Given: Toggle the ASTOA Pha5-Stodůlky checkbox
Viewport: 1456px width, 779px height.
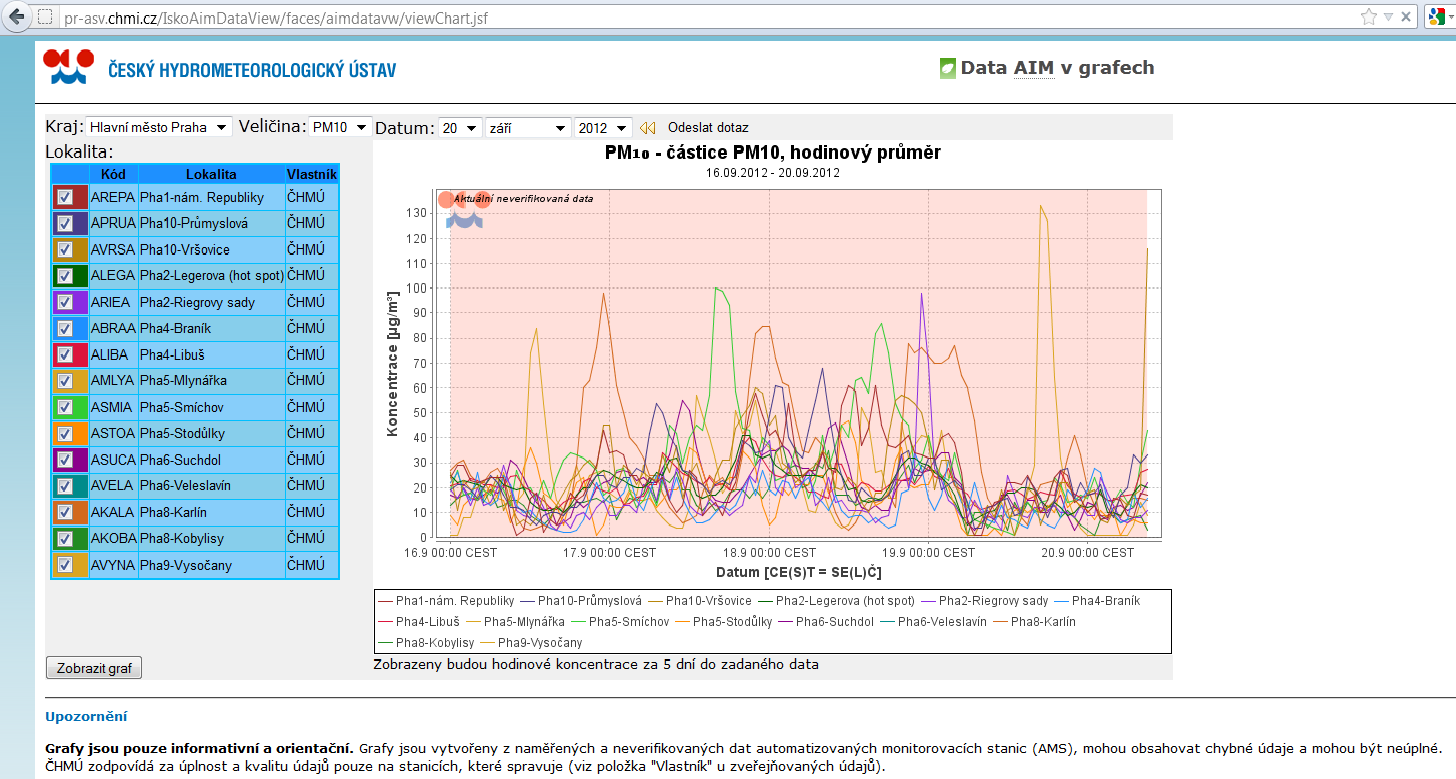Looking at the screenshot, I should [x=65, y=434].
